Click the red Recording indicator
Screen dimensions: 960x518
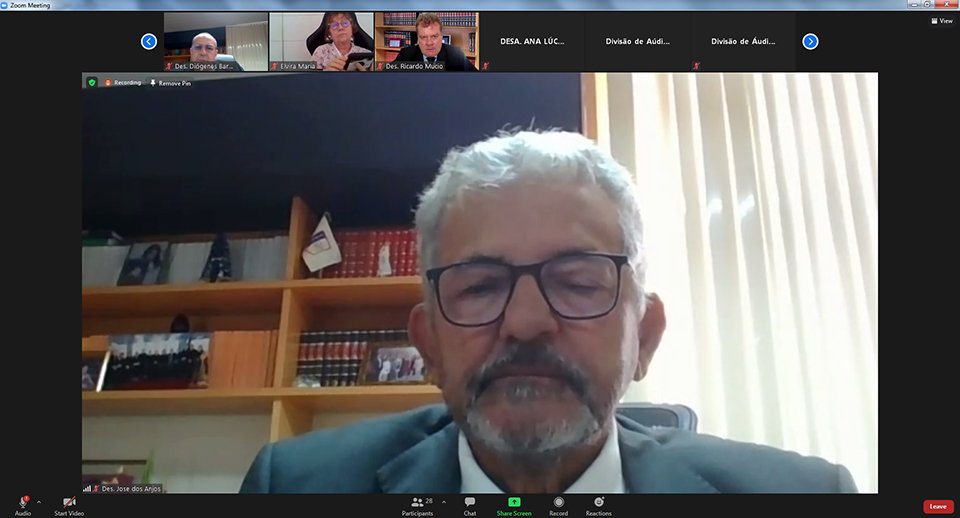click(x=123, y=82)
